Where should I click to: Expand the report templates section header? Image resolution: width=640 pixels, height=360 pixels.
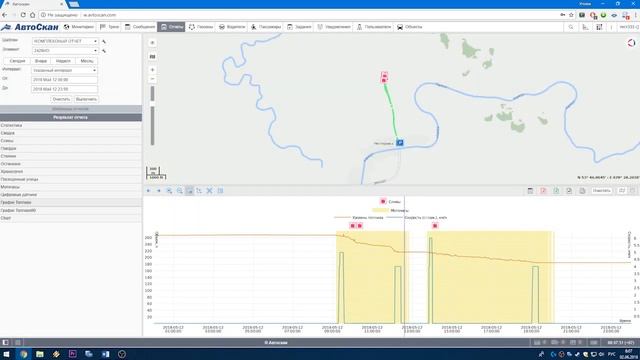coord(71,109)
